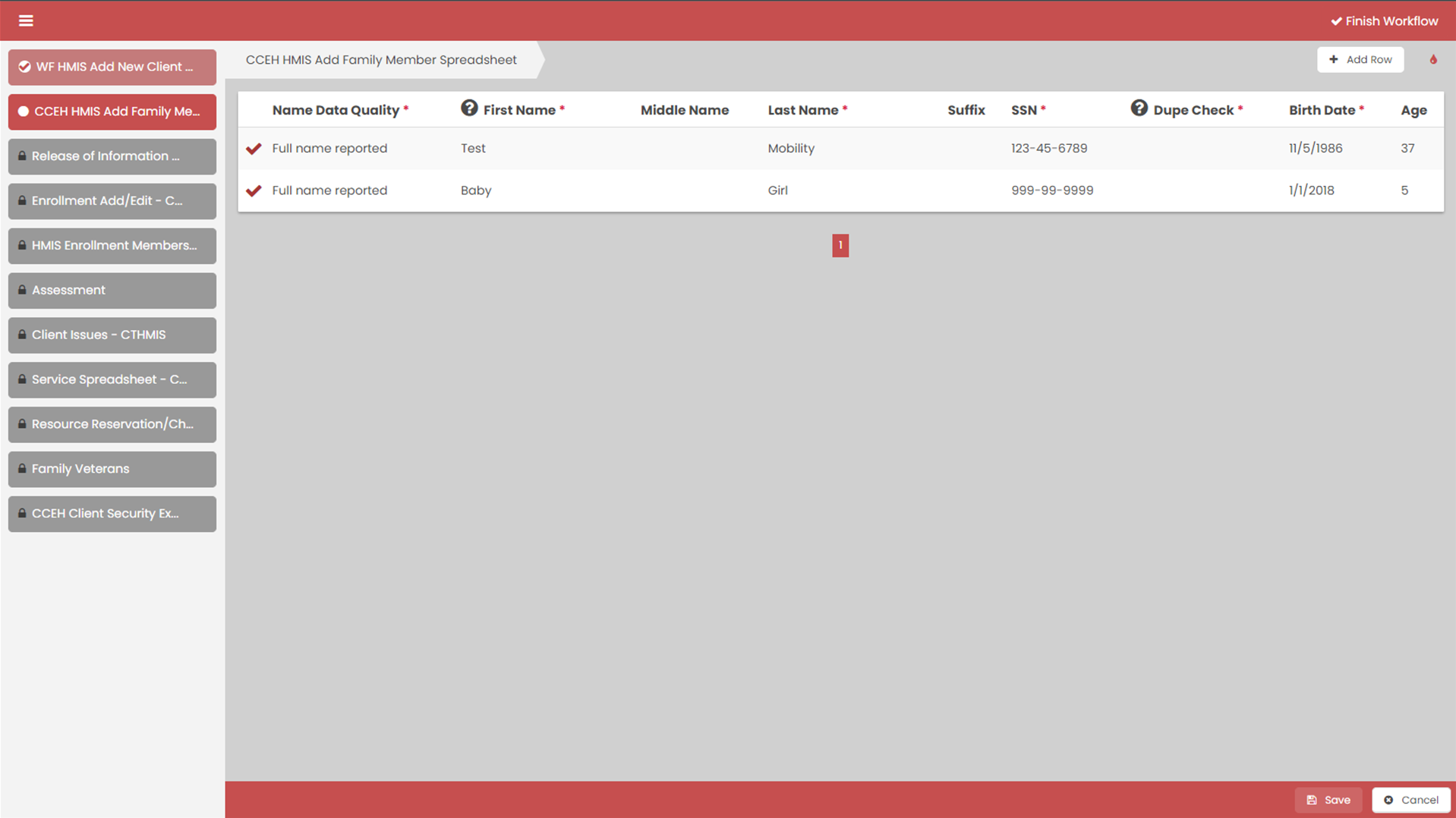1456x818 pixels.
Task: Click the lock icon on Family Veterans
Action: point(22,468)
